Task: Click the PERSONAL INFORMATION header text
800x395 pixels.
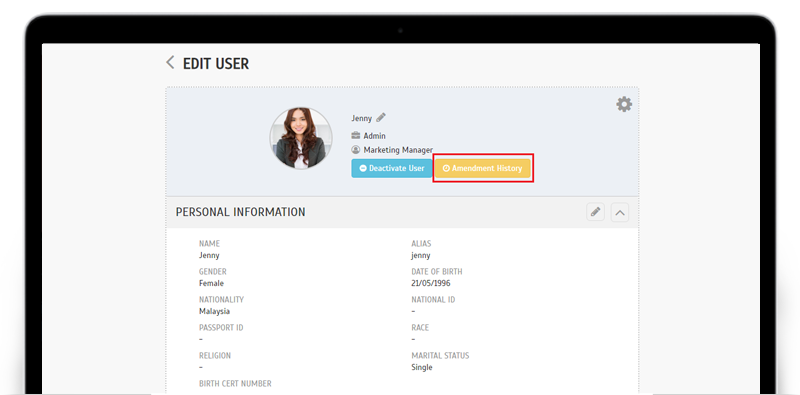Action: 240,212
